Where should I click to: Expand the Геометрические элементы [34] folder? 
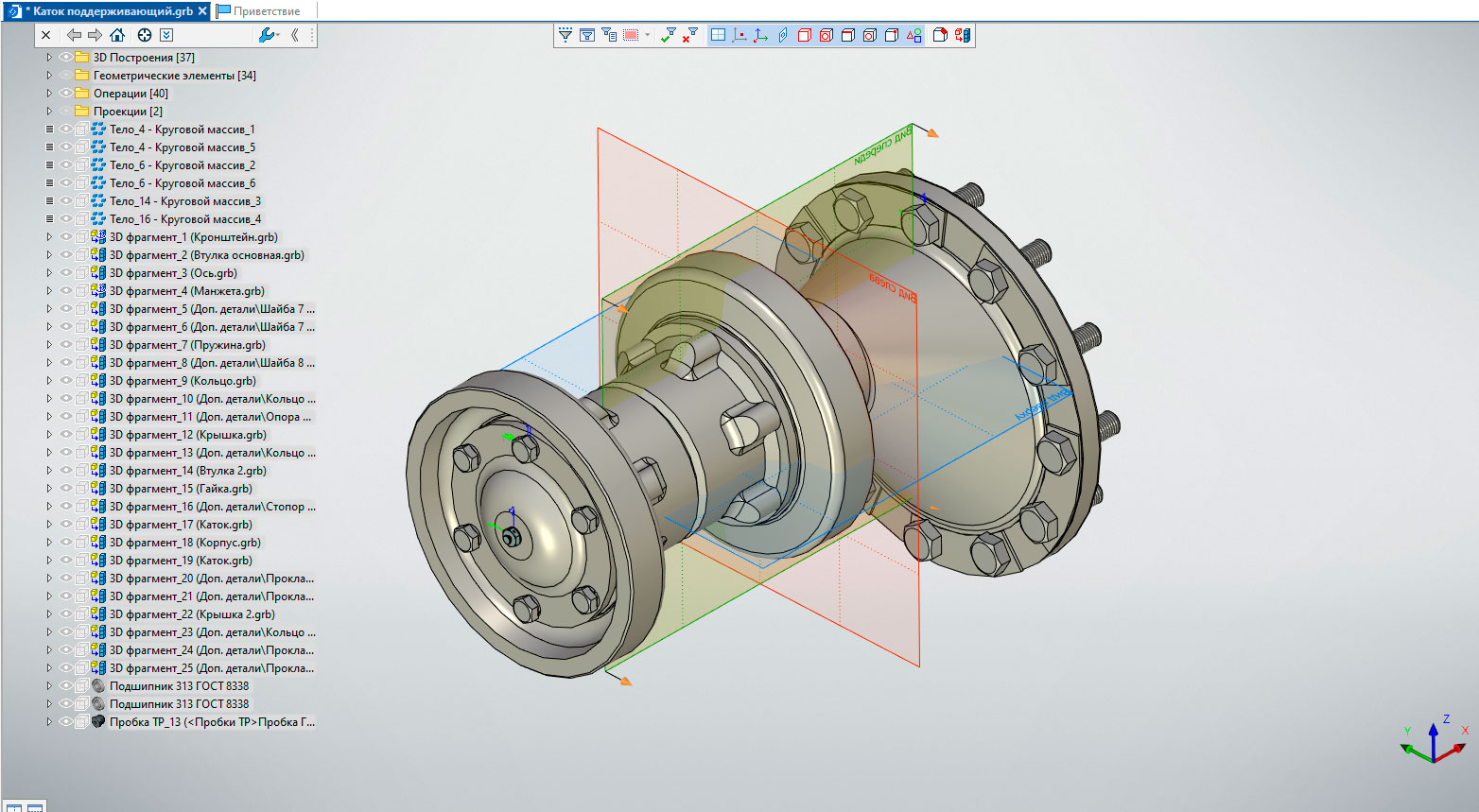pyautogui.click(x=49, y=76)
